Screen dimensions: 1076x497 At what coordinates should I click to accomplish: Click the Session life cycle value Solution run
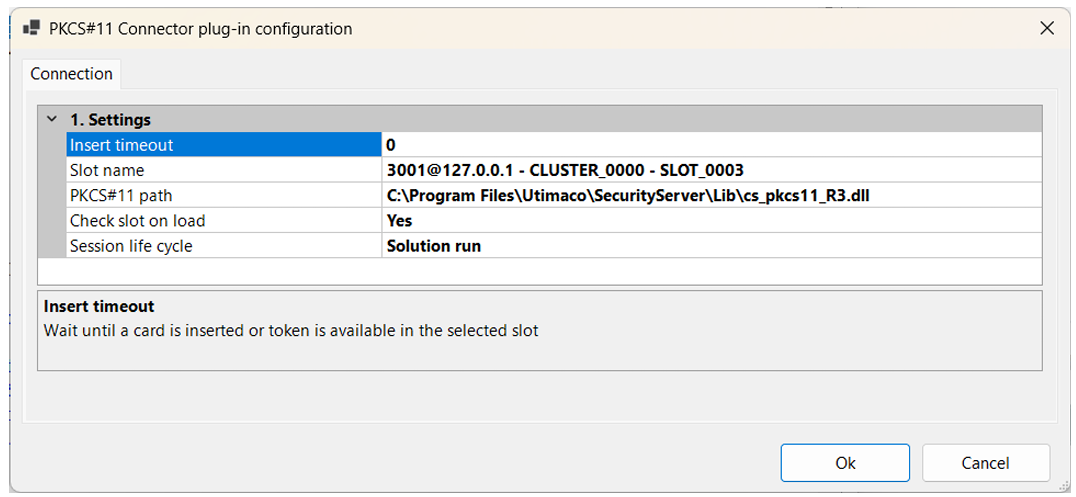(434, 246)
